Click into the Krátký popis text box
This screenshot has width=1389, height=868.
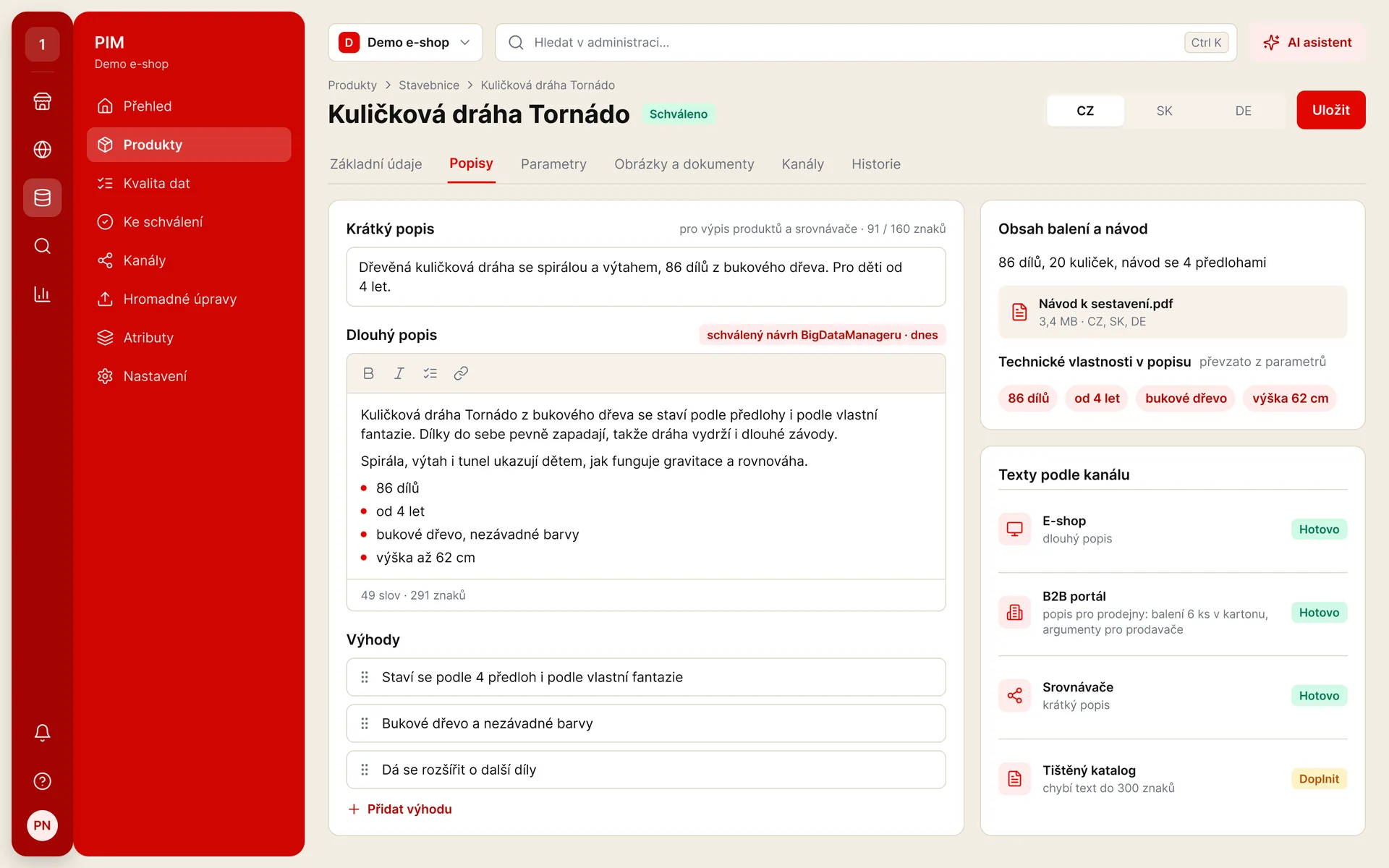(645, 277)
